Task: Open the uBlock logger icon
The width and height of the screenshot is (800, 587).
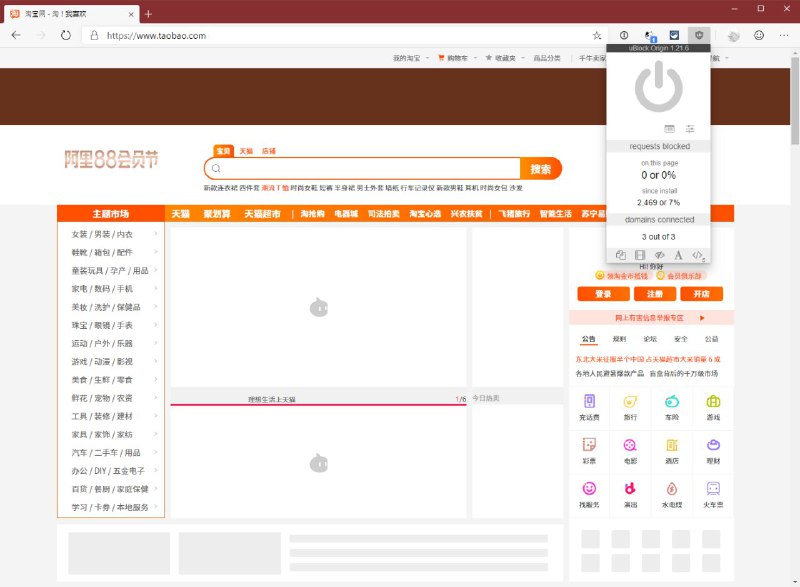Action: [x=669, y=129]
